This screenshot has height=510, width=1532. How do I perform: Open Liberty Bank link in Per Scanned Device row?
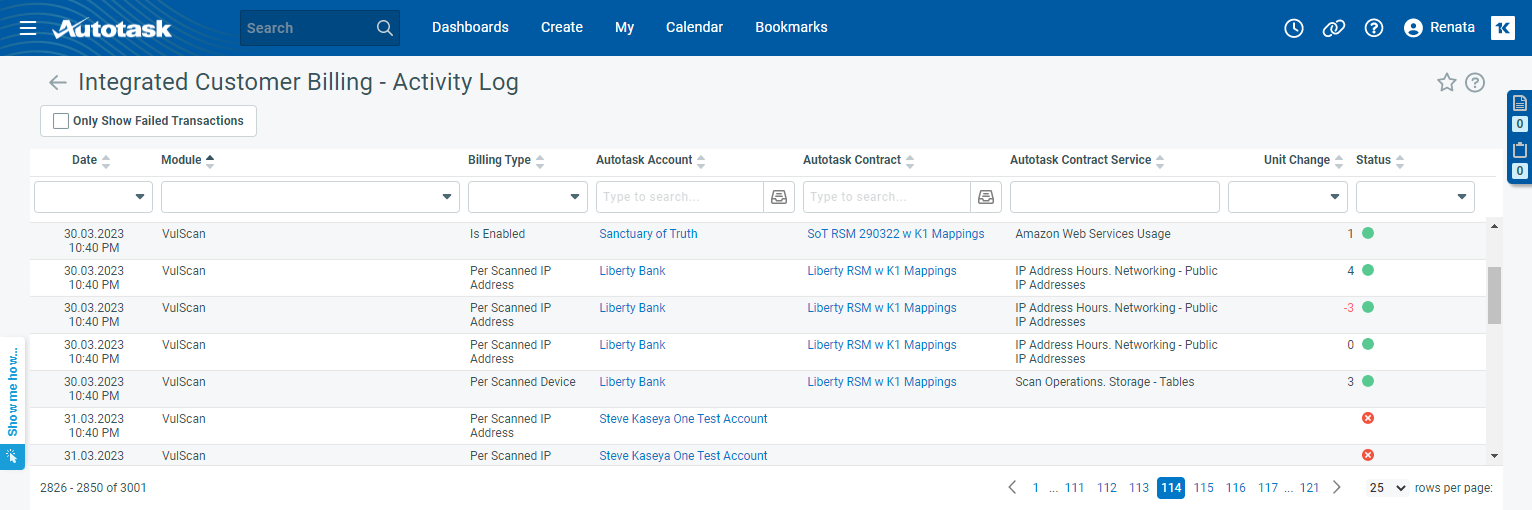tap(632, 382)
